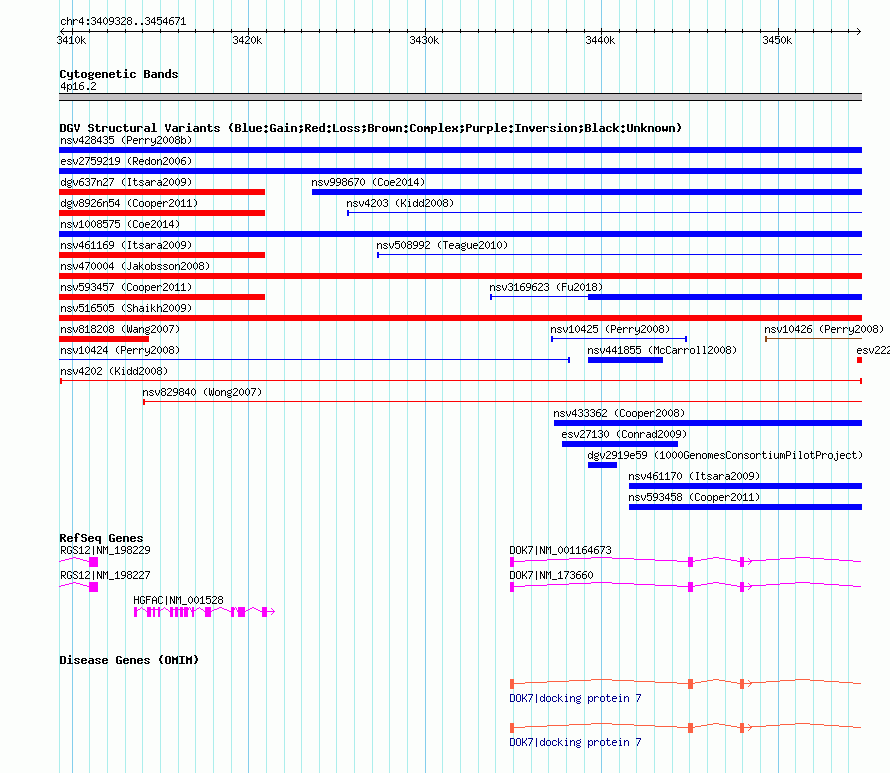Open the DGV Structural Variants track title
The image size is (890, 773).
point(371,128)
